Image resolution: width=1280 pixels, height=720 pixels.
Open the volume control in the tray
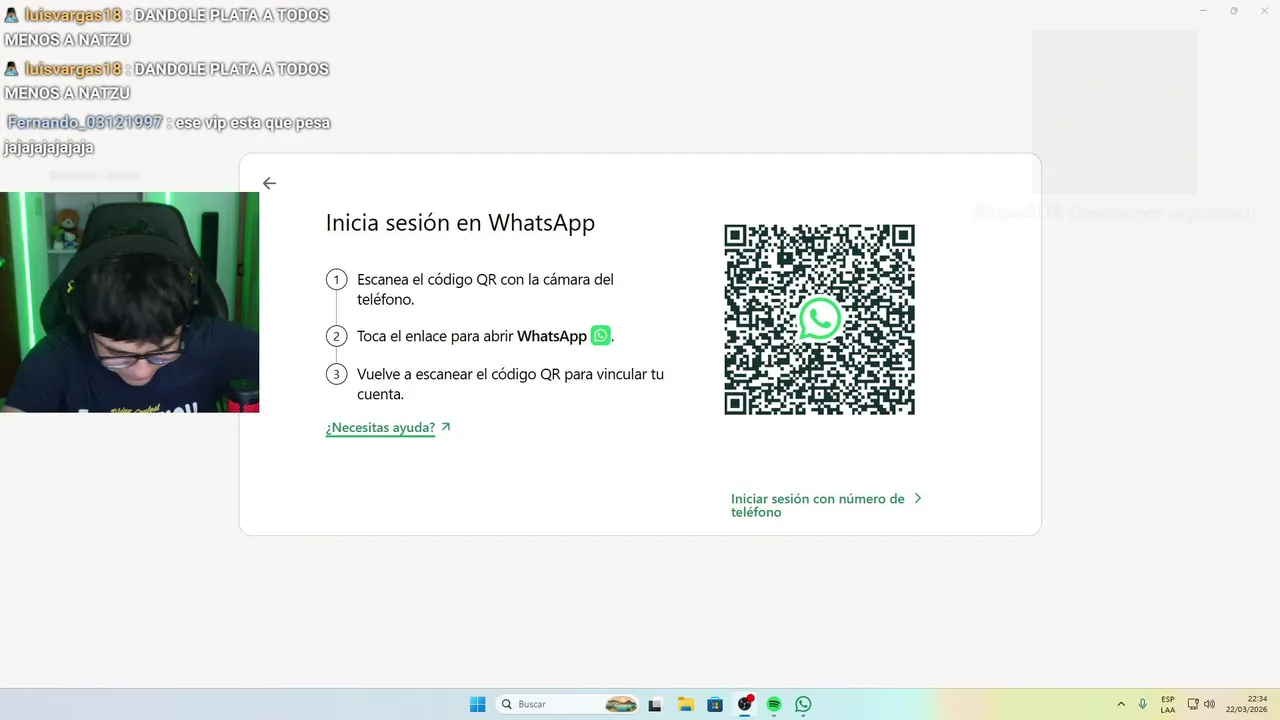[1209, 704]
